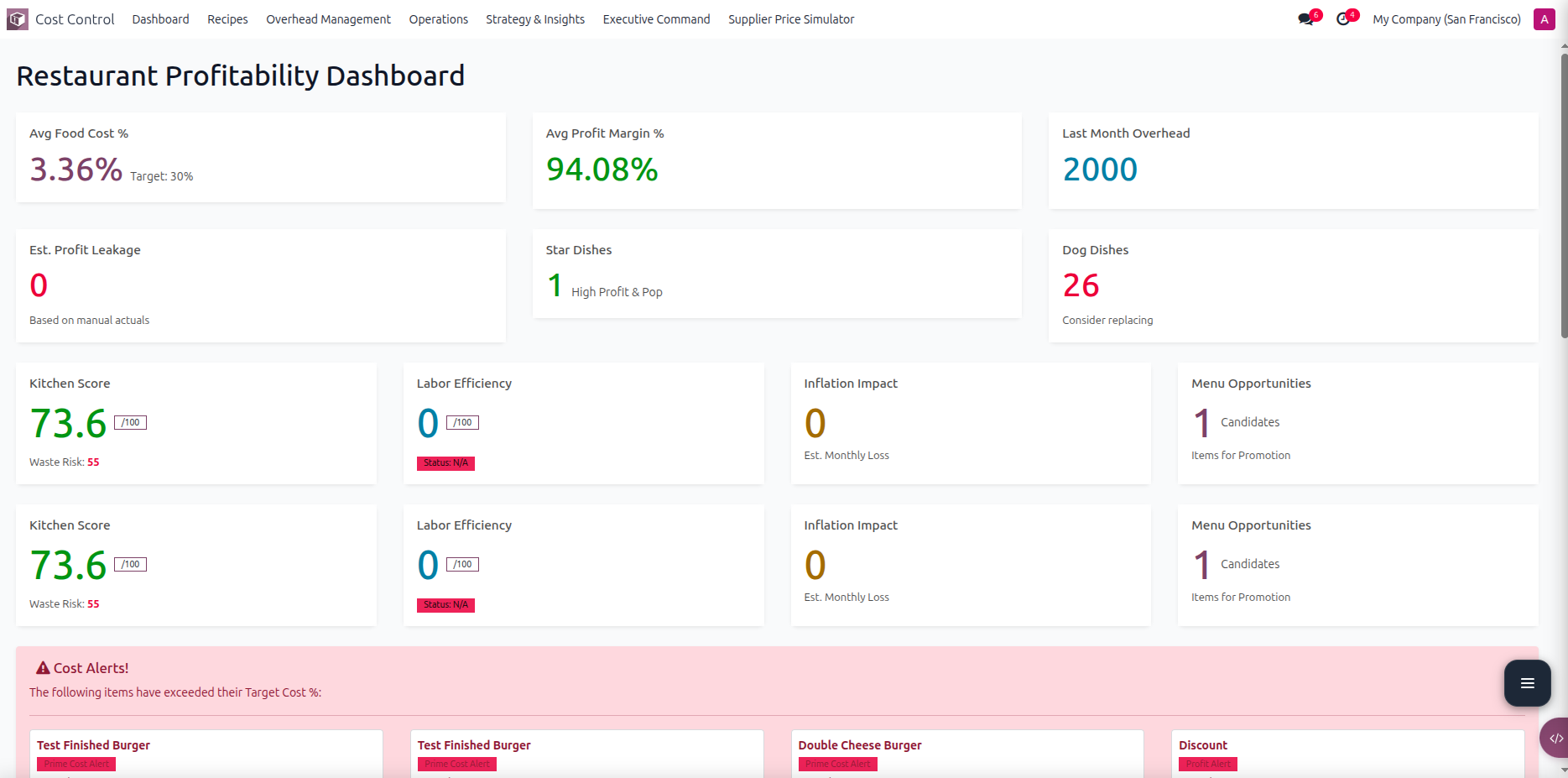Image resolution: width=1568 pixels, height=778 pixels.
Task: Open the Supplier Price Simulator
Action: coord(790,18)
